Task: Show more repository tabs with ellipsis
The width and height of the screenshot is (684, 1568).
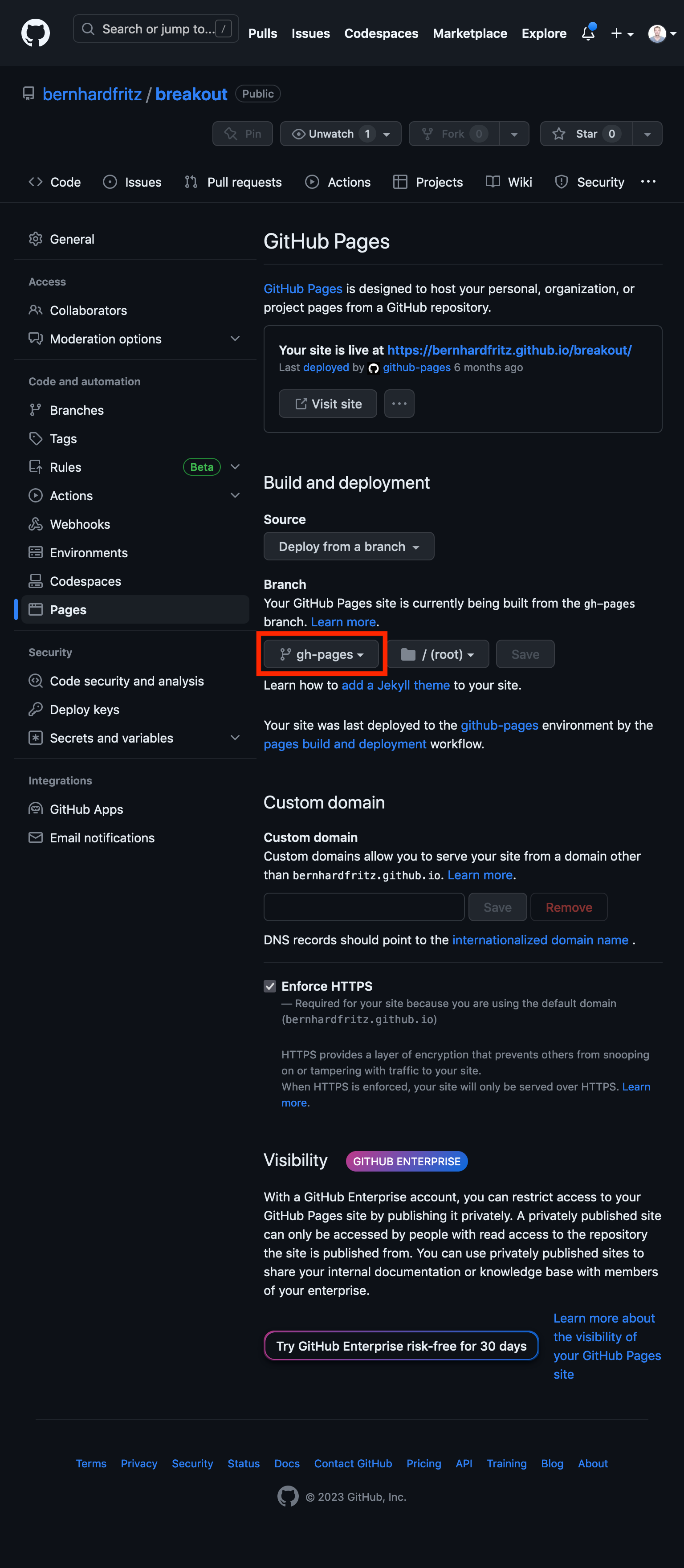Action: (648, 181)
